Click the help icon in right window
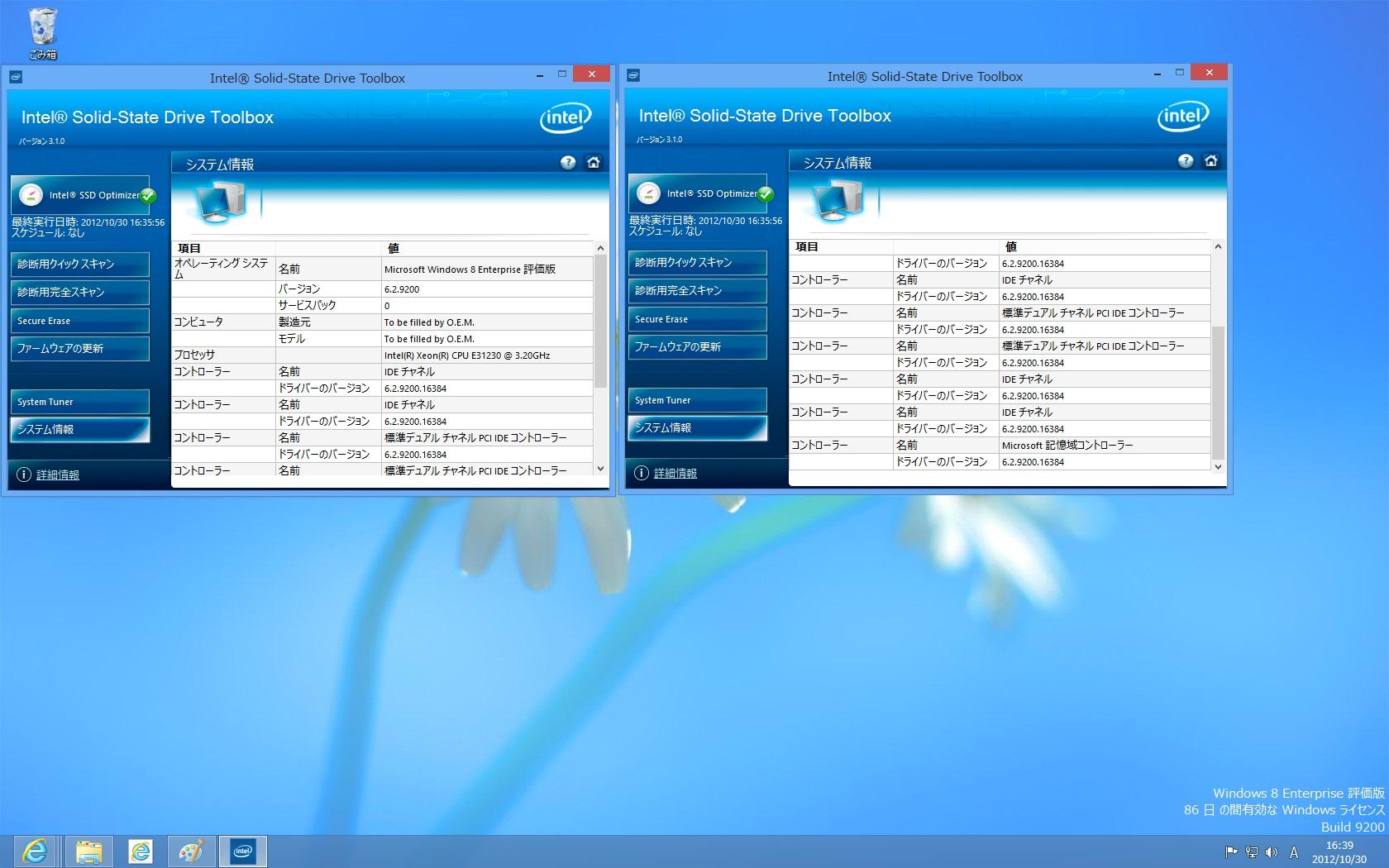Viewport: 1389px width, 868px height. (1186, 161)
